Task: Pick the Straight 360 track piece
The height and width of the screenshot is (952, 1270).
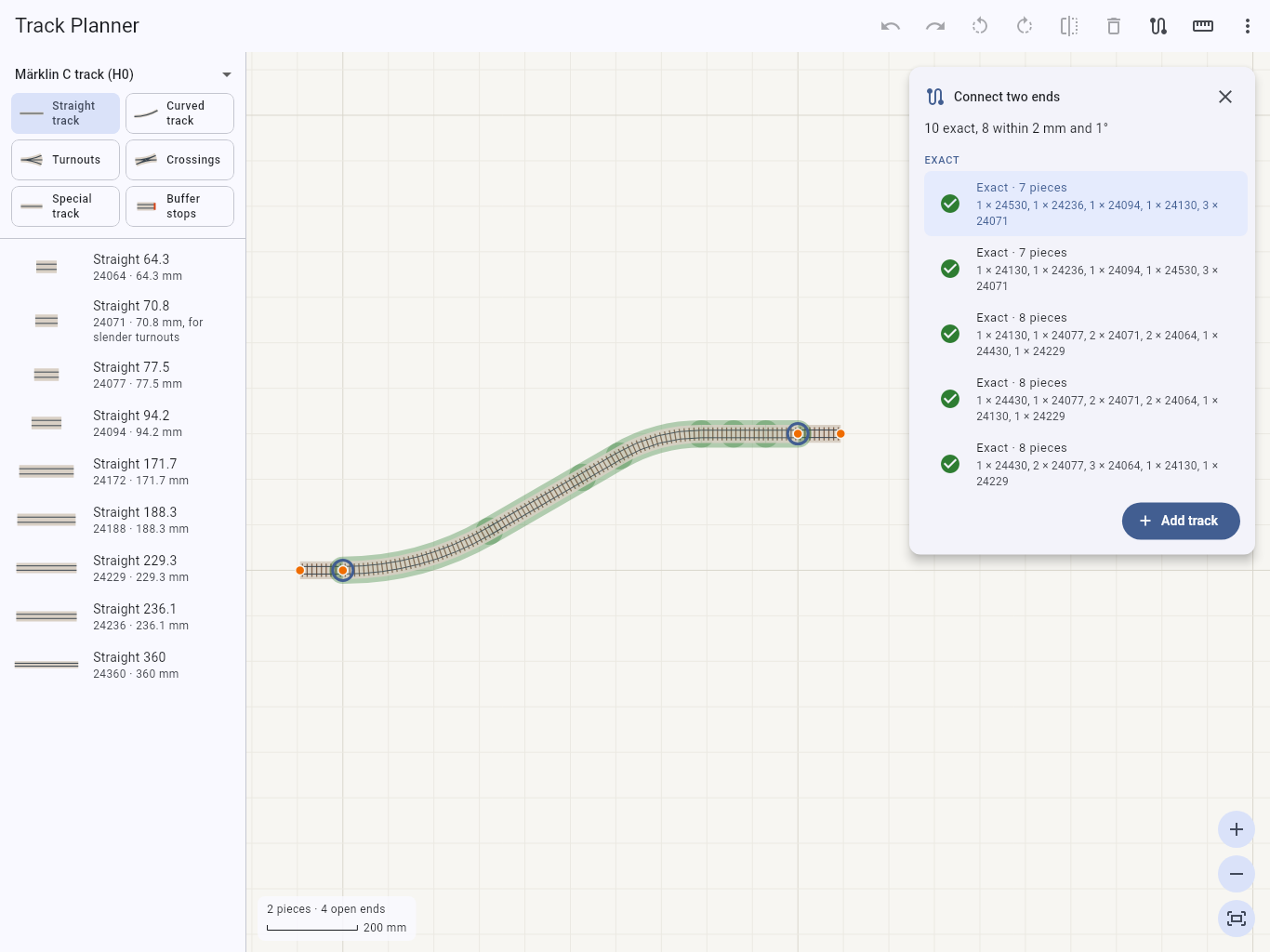Action: (x=123, y=665)
